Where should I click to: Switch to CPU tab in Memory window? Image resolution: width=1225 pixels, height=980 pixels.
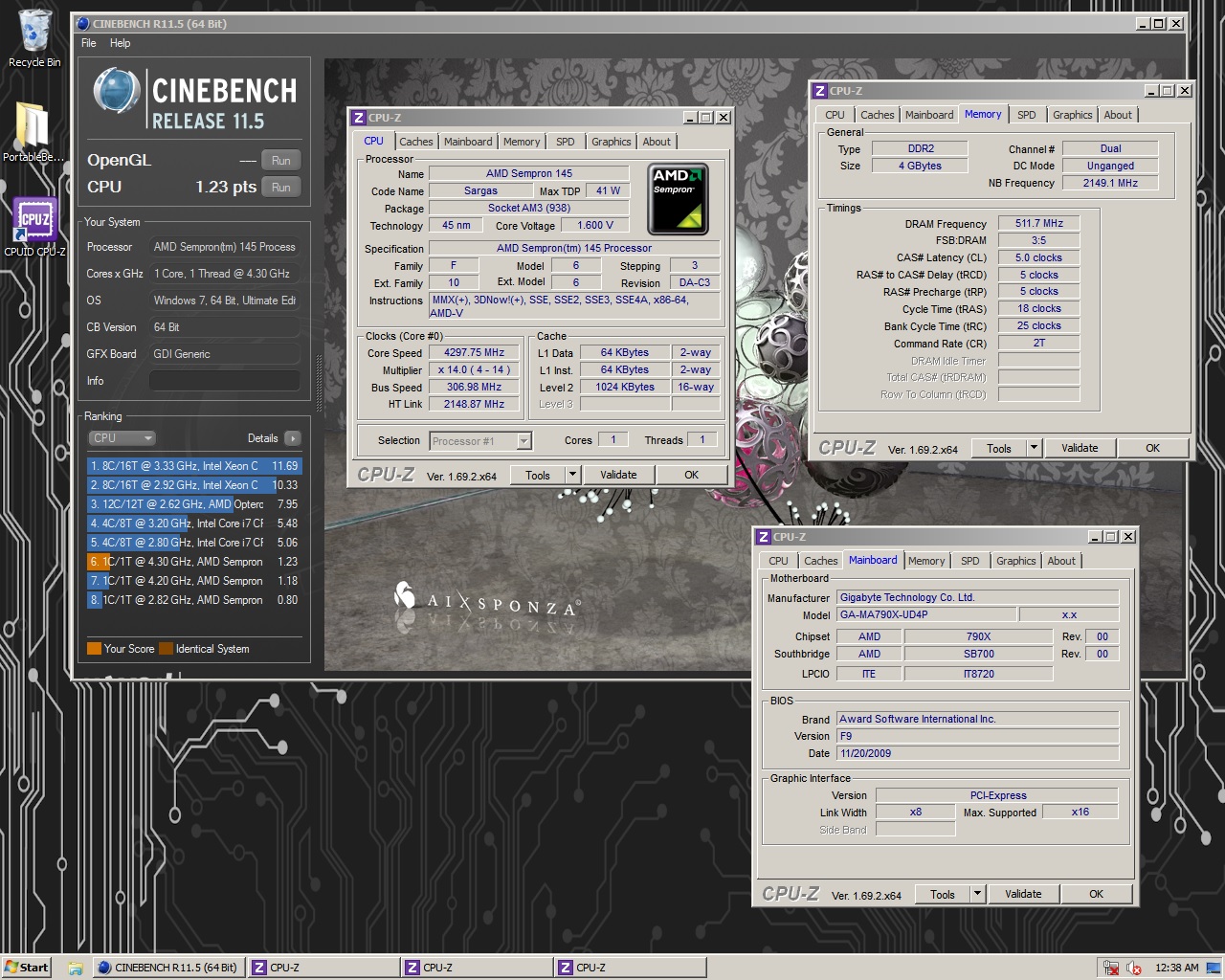pyautogui.click(x=835, y=115)
